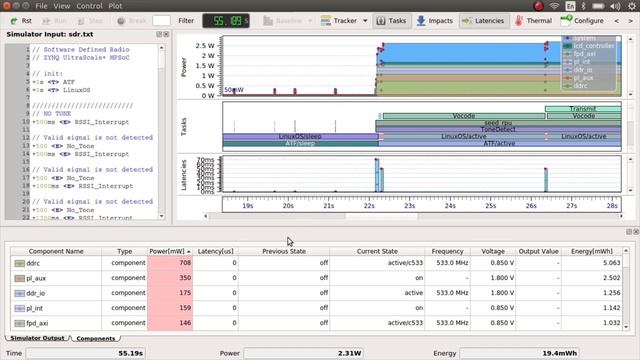
Task: Click the ddrc component color icon
Action: point(19,263)
